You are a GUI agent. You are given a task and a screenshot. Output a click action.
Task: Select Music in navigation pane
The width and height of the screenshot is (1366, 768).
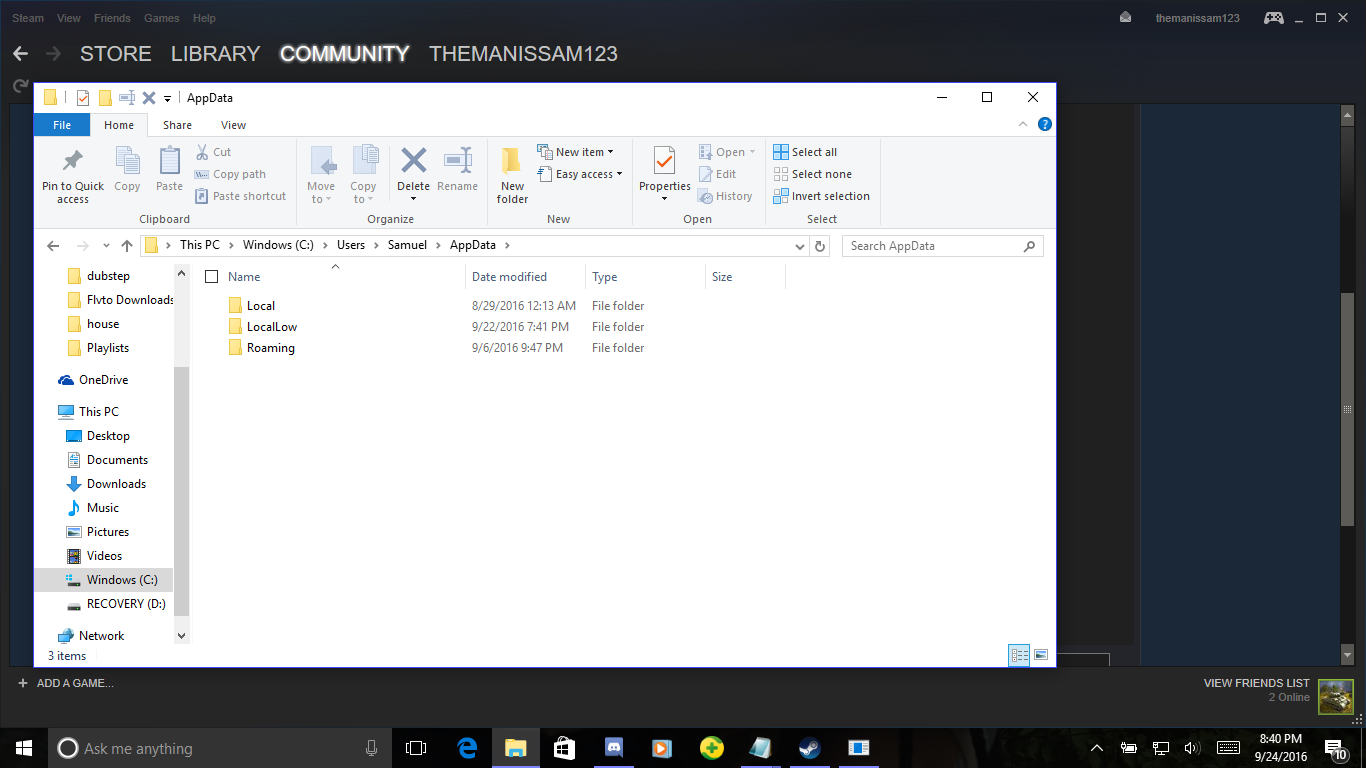pyautogui.click(x=103, y=508)
